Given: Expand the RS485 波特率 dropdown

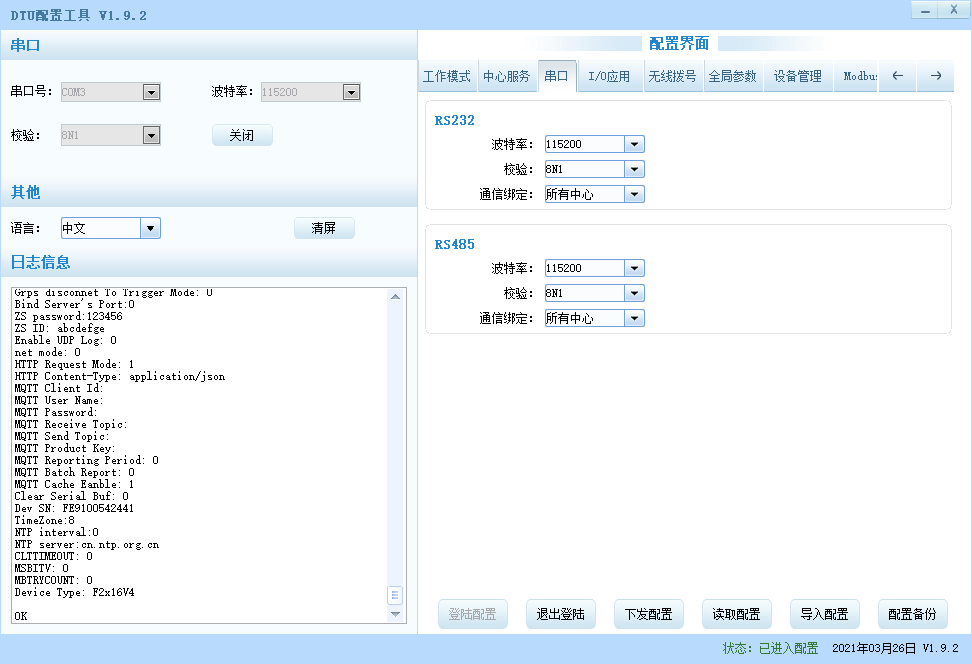Looking at the screenshot, I should coord(634,268).
